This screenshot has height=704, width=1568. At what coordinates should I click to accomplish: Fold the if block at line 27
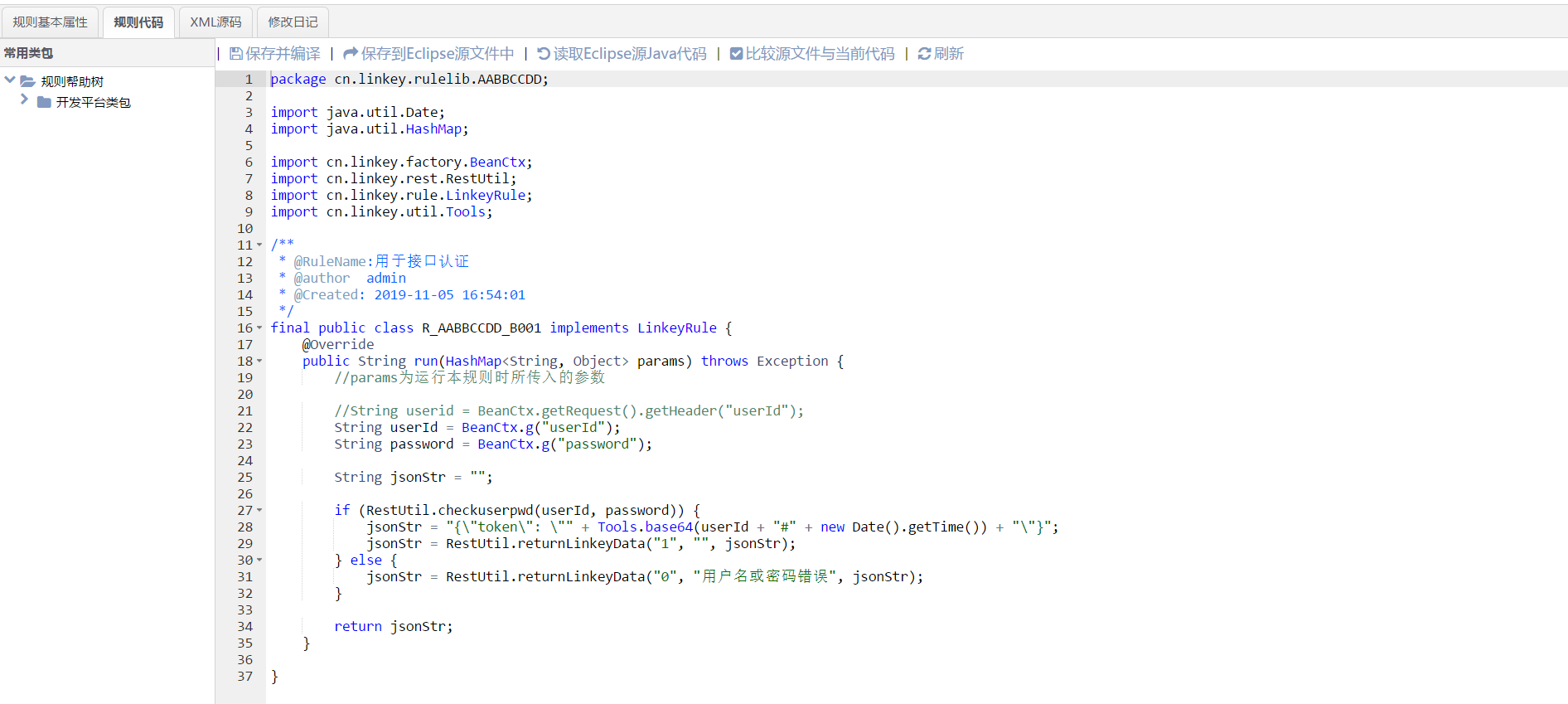(259, 511)
